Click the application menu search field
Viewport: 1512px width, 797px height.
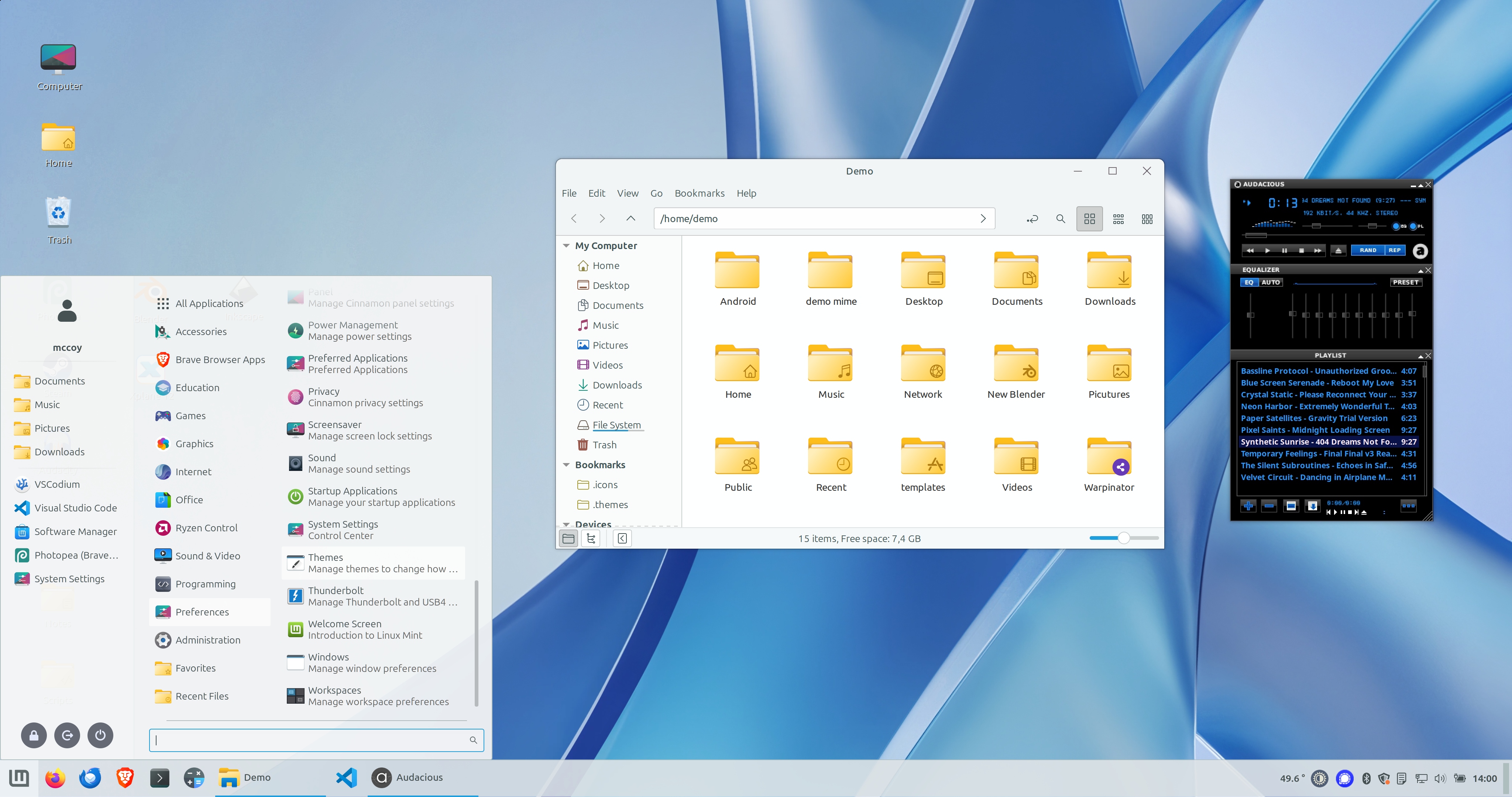[x=316, y=740]
